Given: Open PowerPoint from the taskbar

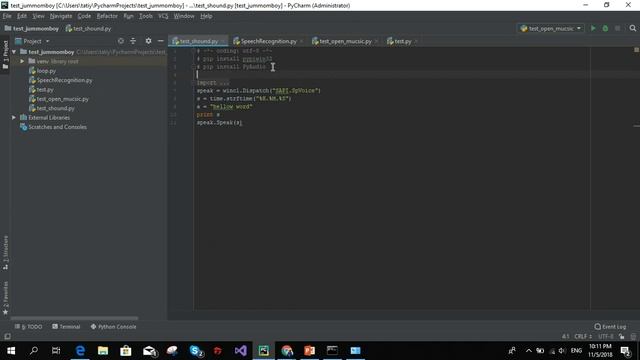Looking at the screenshot, I should pos(309,351).
